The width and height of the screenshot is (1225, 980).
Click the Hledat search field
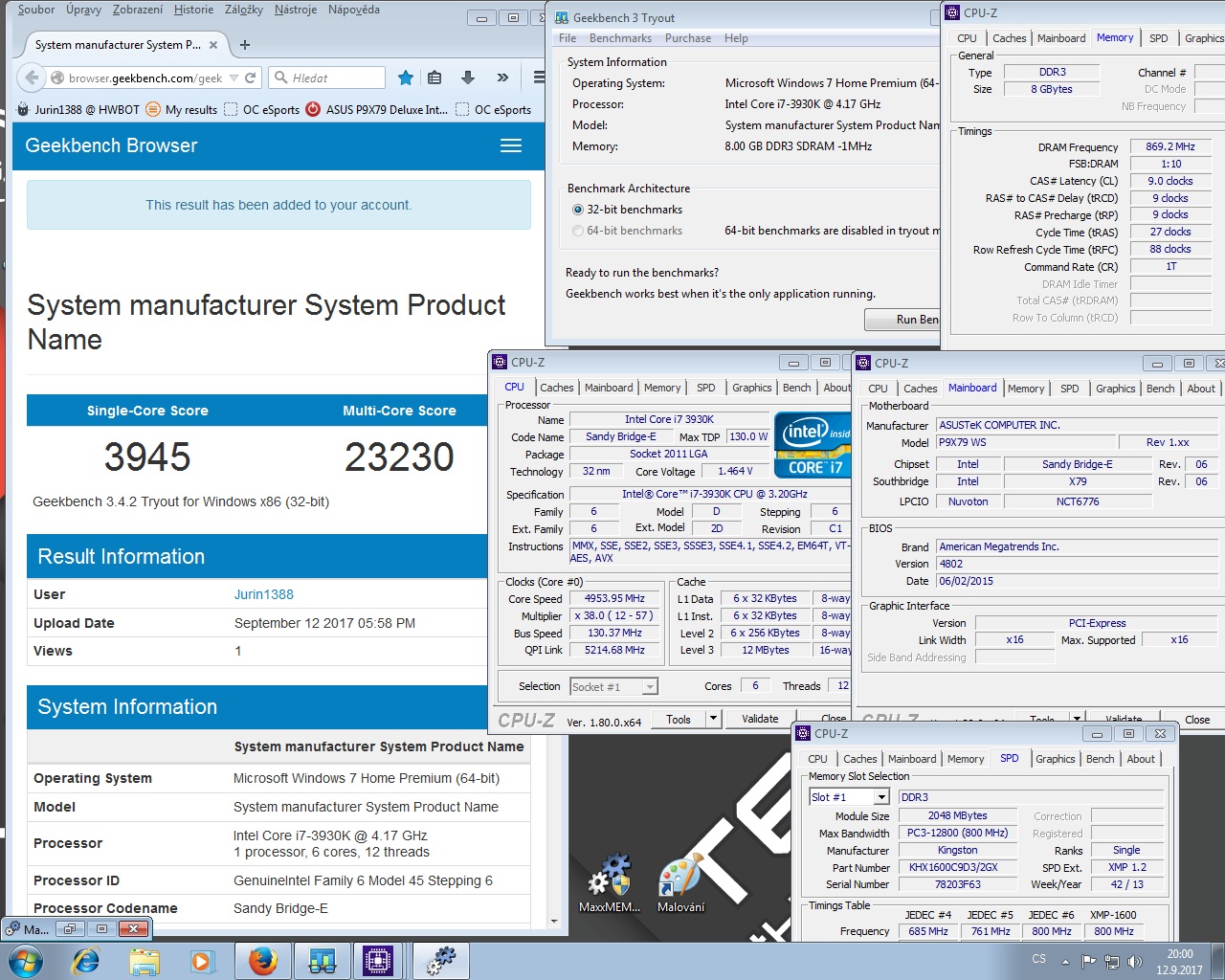point(326,78)
